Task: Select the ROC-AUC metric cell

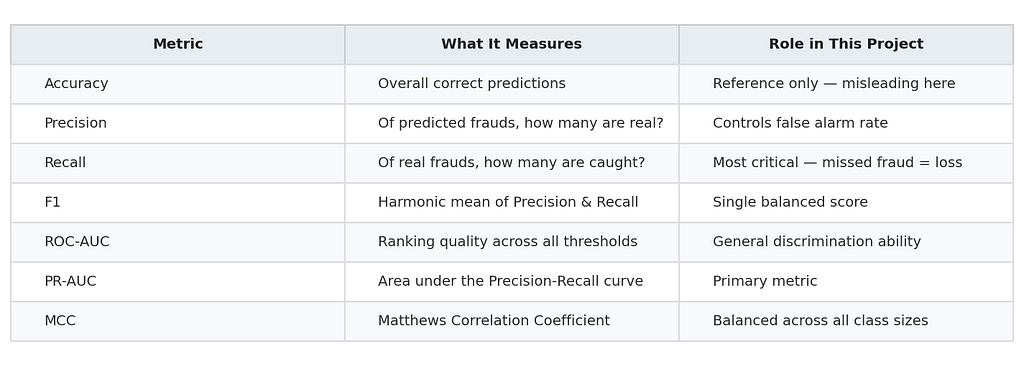Action: pyautogui.click(x=178, y=242)
